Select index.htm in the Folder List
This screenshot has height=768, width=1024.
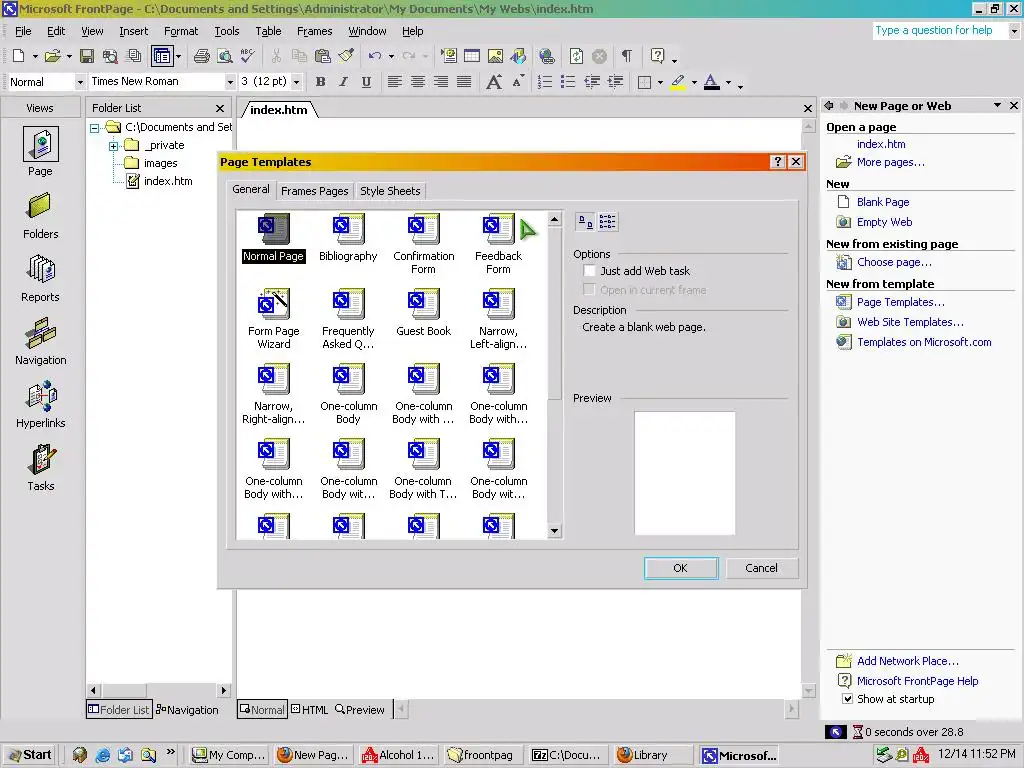(168, 182)
